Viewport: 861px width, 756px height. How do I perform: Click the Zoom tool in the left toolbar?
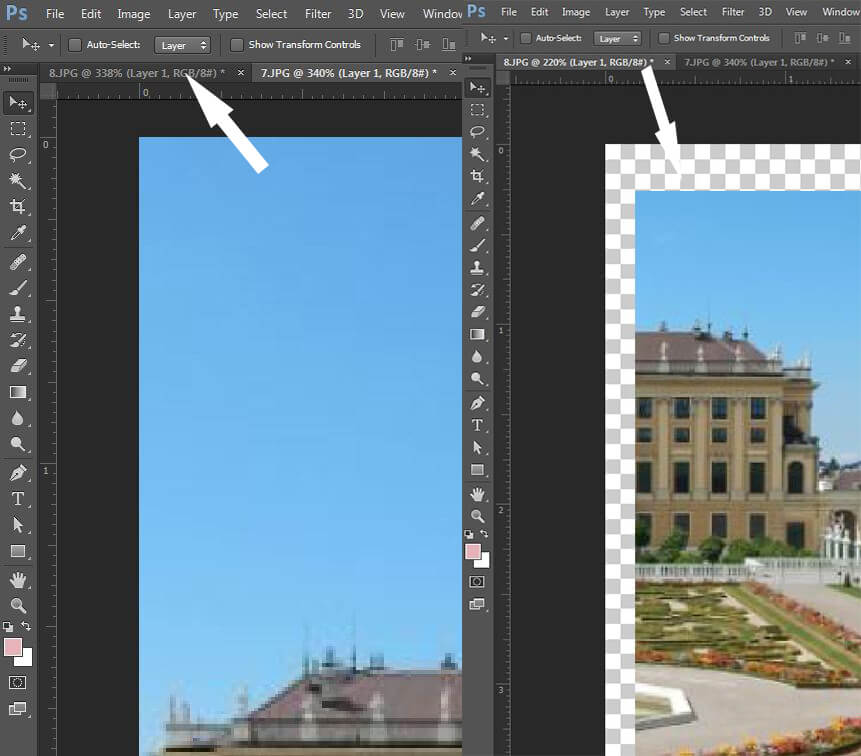[x=18, y=605]
